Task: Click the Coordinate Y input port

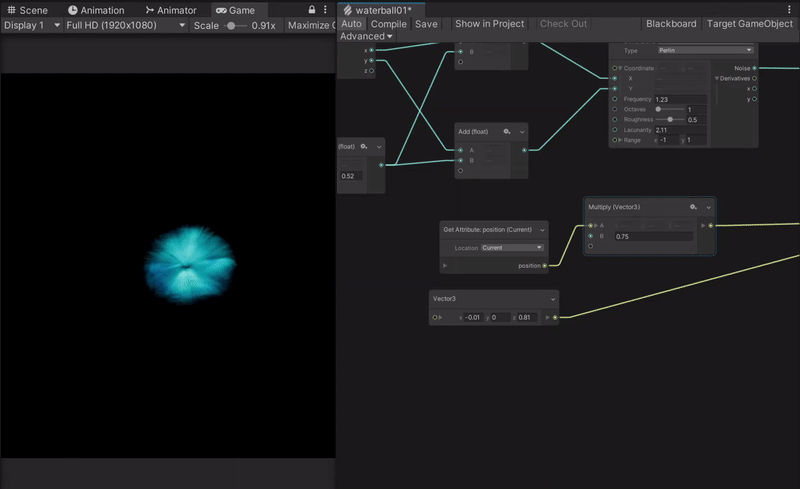Action: 614,88
